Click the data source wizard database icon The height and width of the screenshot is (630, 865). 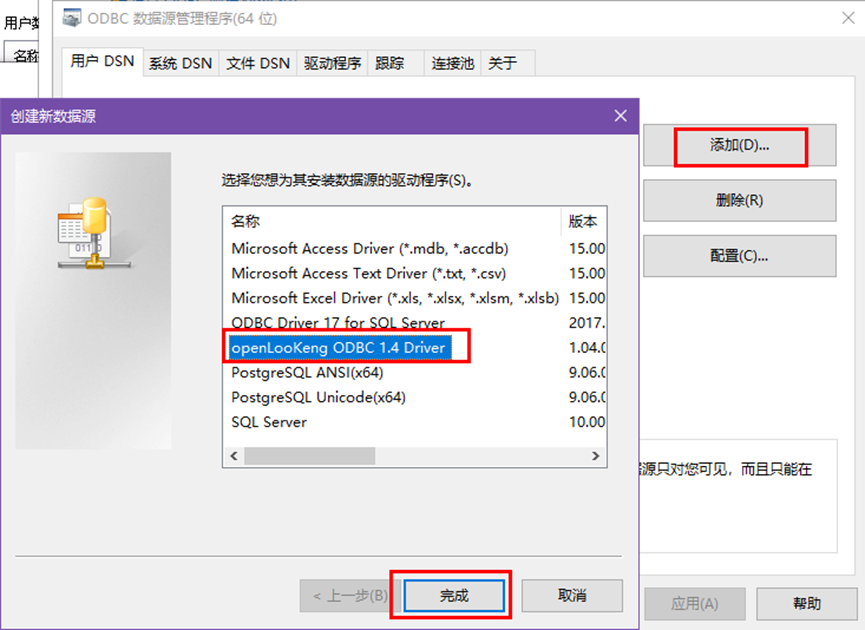[93, 233]
